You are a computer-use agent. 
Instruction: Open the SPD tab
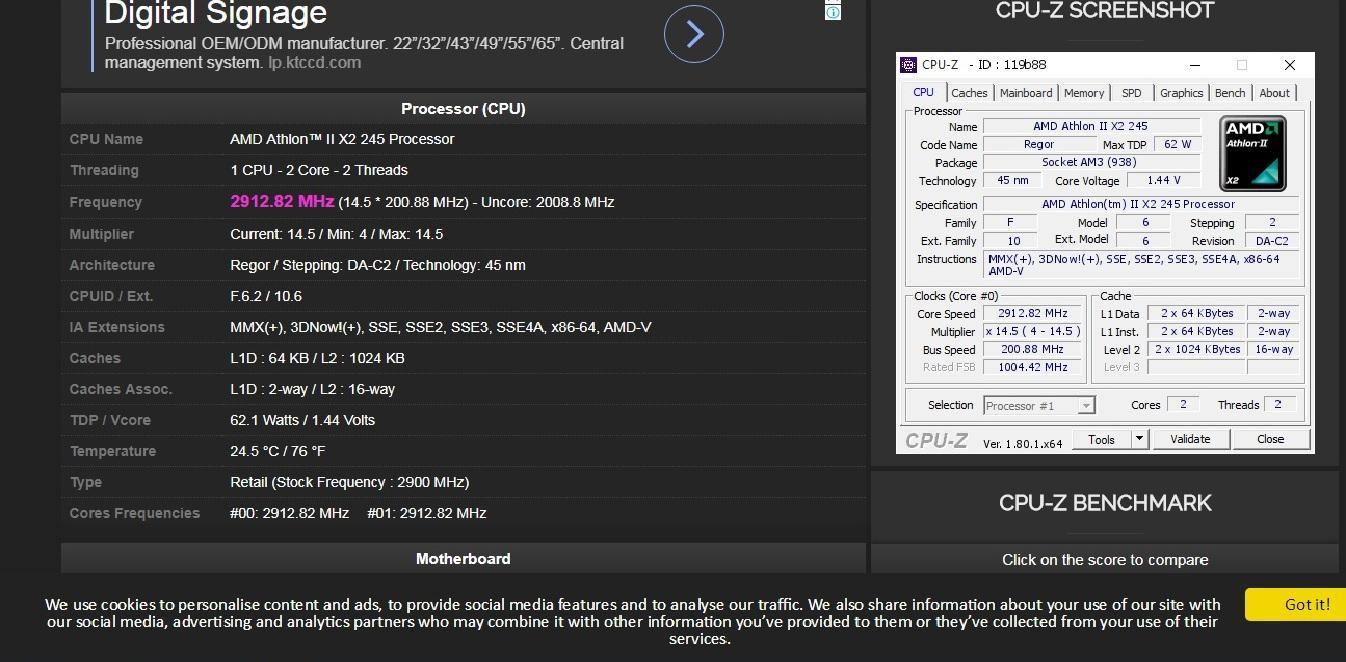(x=1132, y=93)
